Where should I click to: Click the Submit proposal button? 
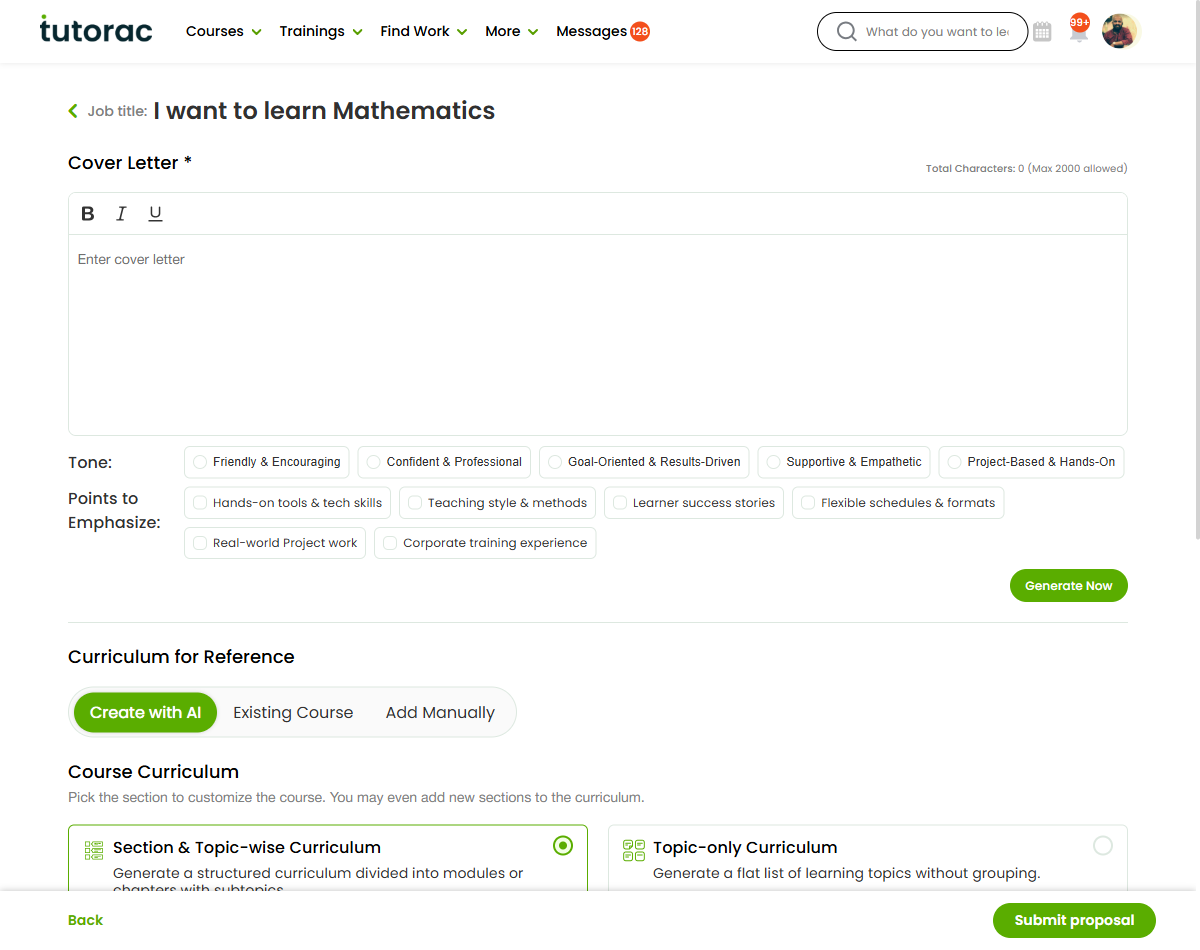click(x=1074, y=921)
